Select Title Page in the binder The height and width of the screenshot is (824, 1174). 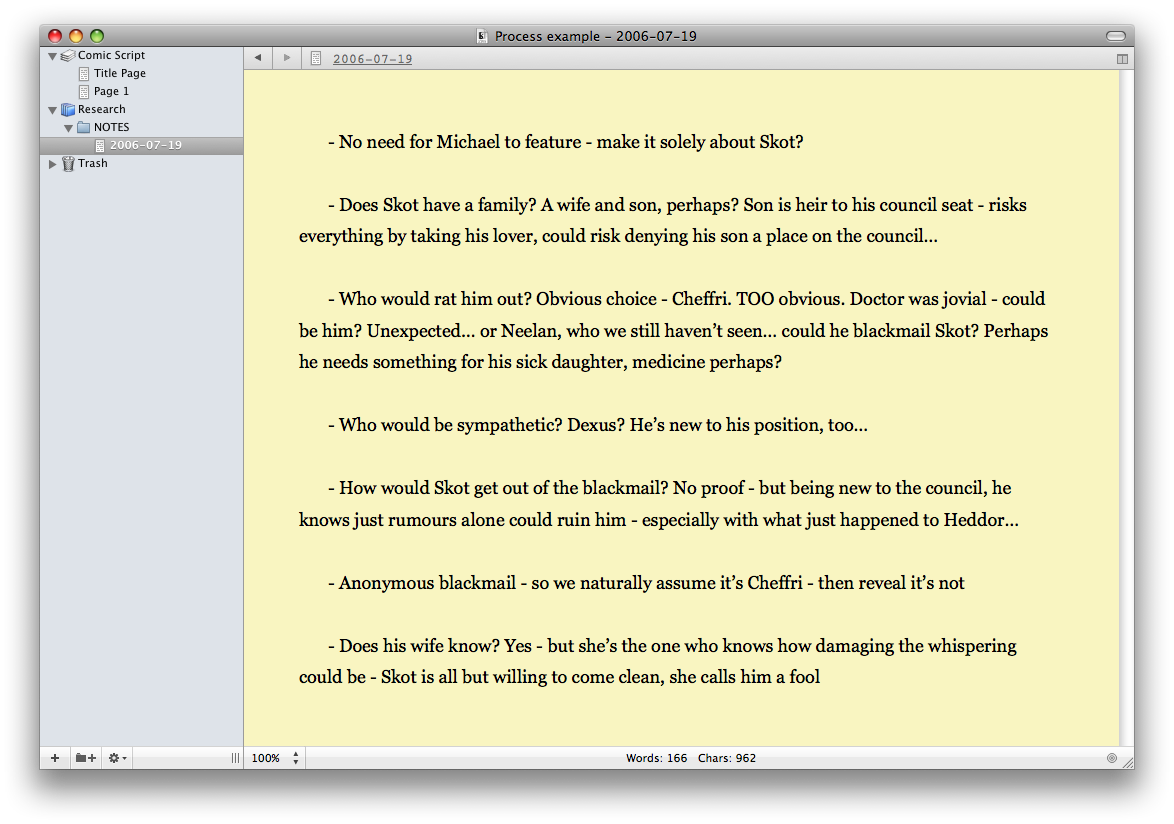pyautogui.click(x=119, y=73)
